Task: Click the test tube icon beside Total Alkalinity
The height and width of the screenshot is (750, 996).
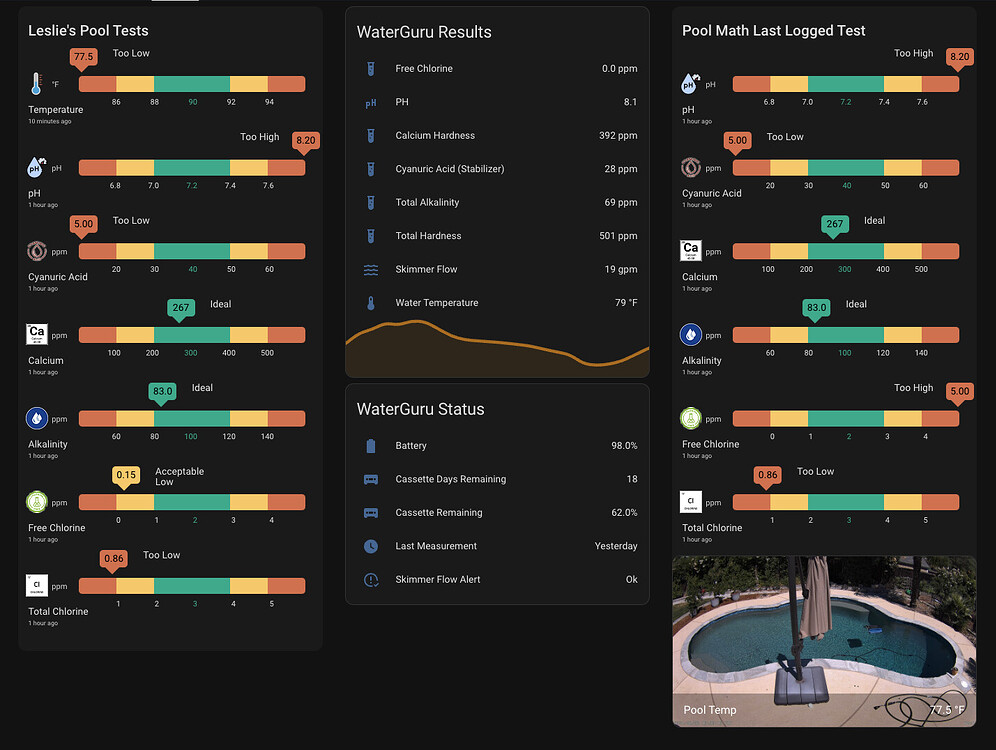Action: 371,203
